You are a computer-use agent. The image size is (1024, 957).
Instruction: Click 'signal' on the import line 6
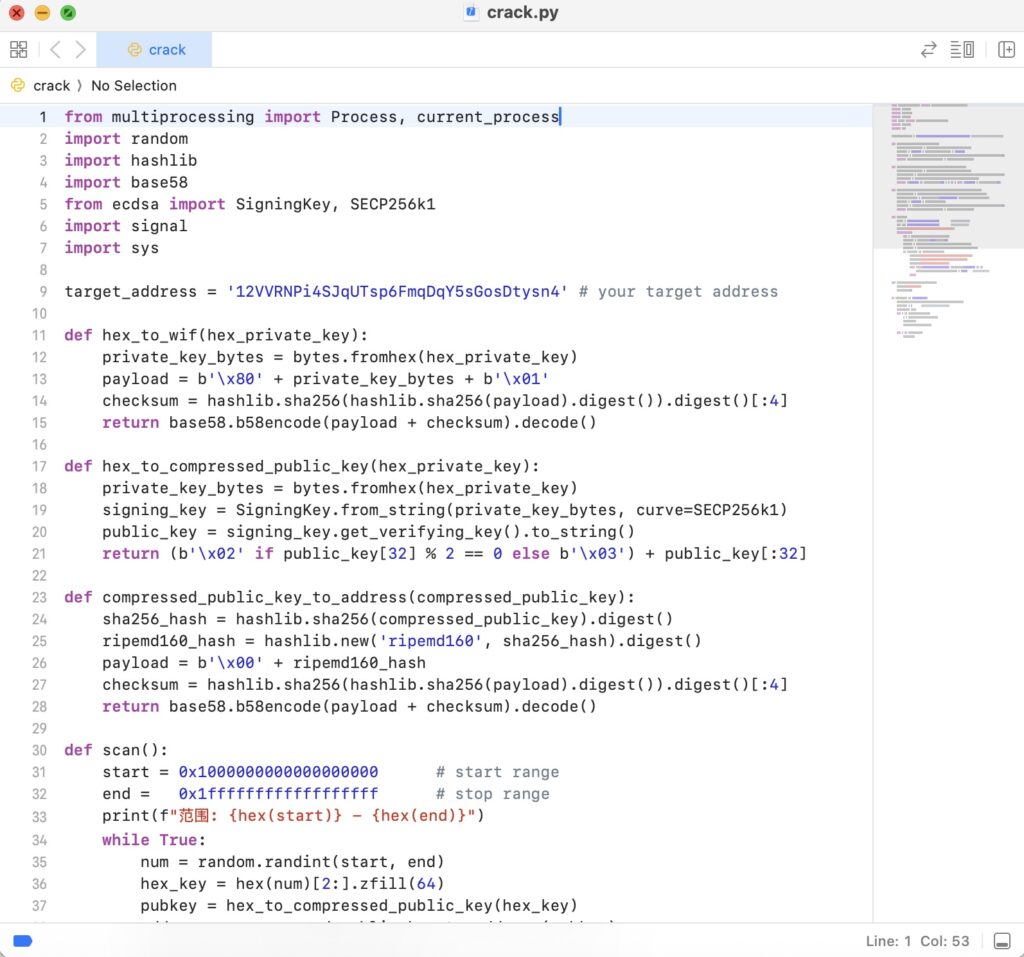(159, 226)
